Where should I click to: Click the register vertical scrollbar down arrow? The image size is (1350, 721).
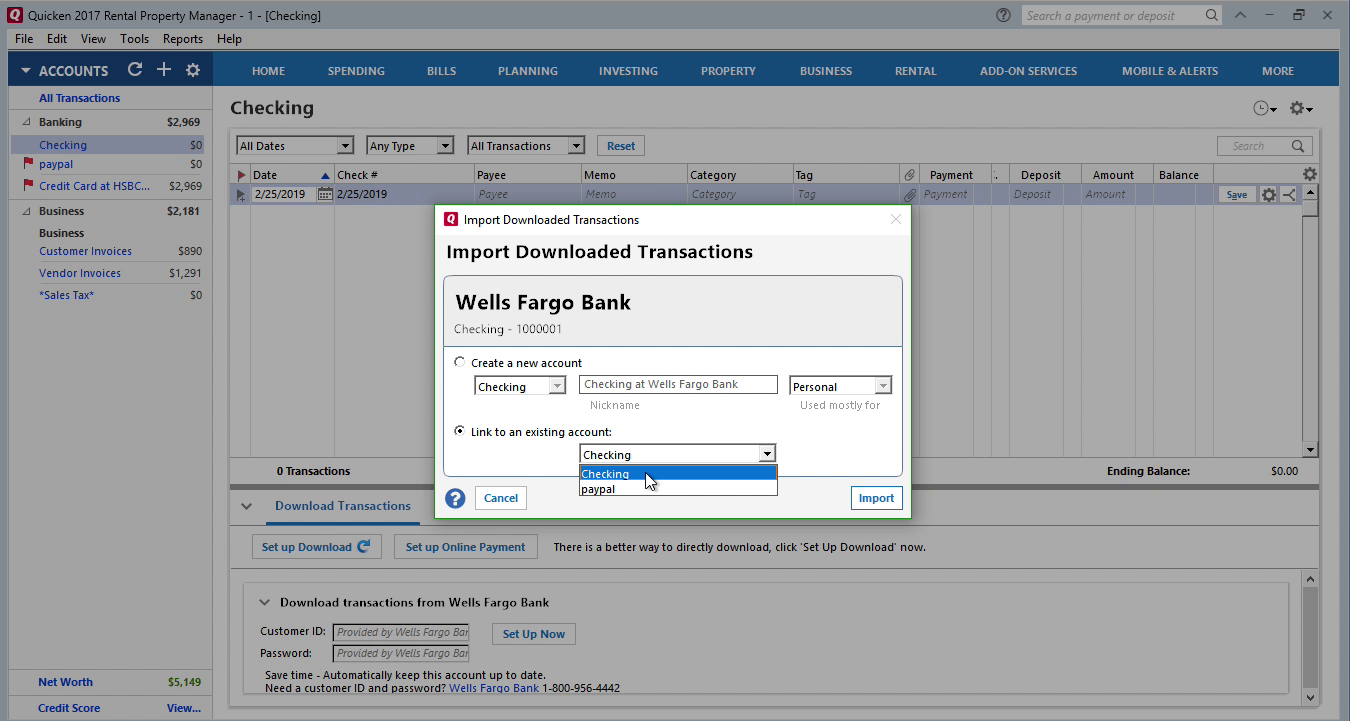[1311, 450]
